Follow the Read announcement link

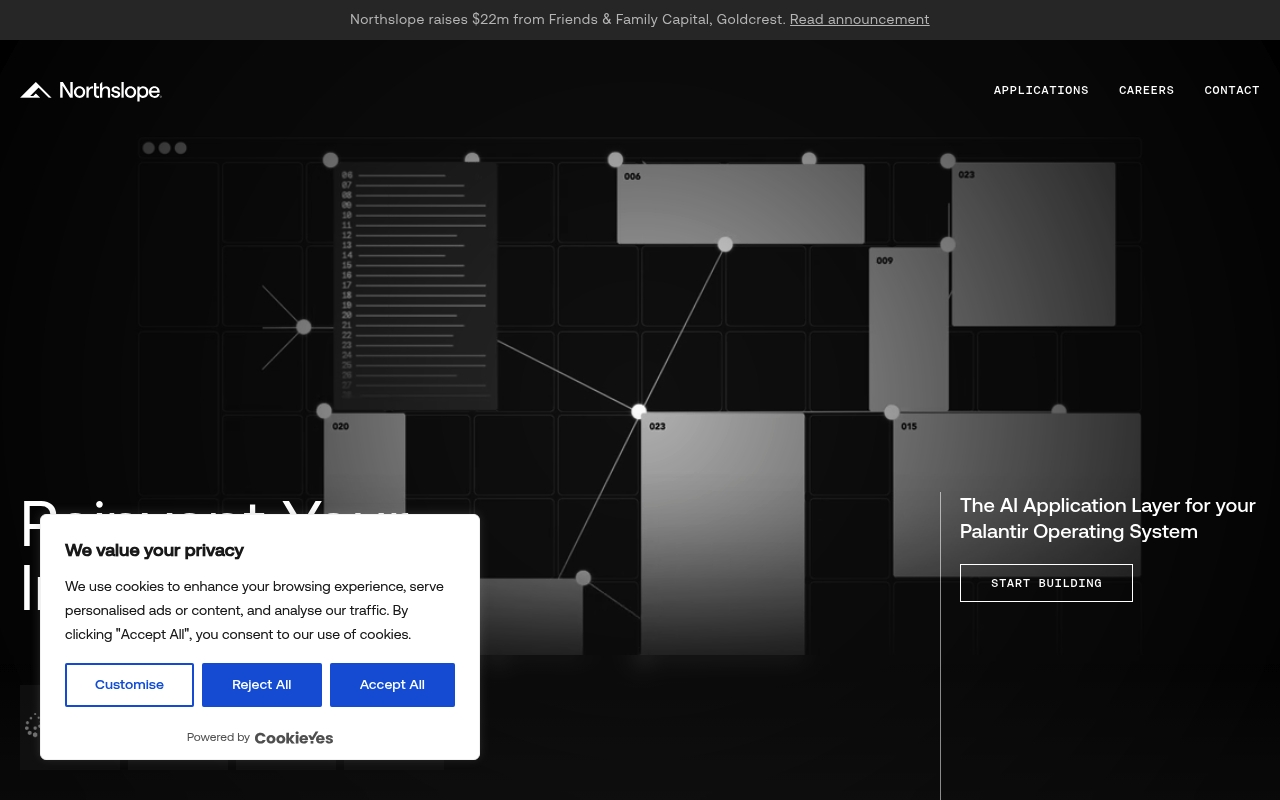pos(859,19)
